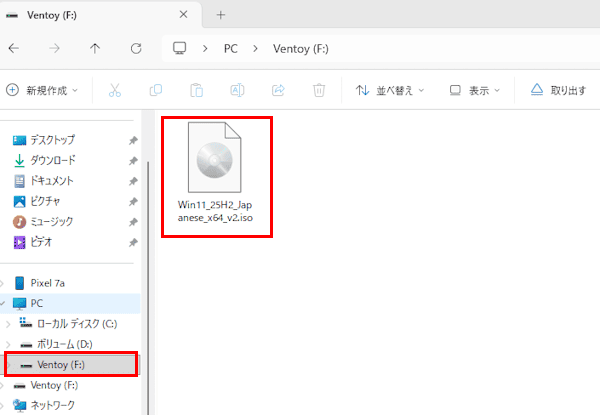Collapse the PC tree node

[x=2, y=304]
